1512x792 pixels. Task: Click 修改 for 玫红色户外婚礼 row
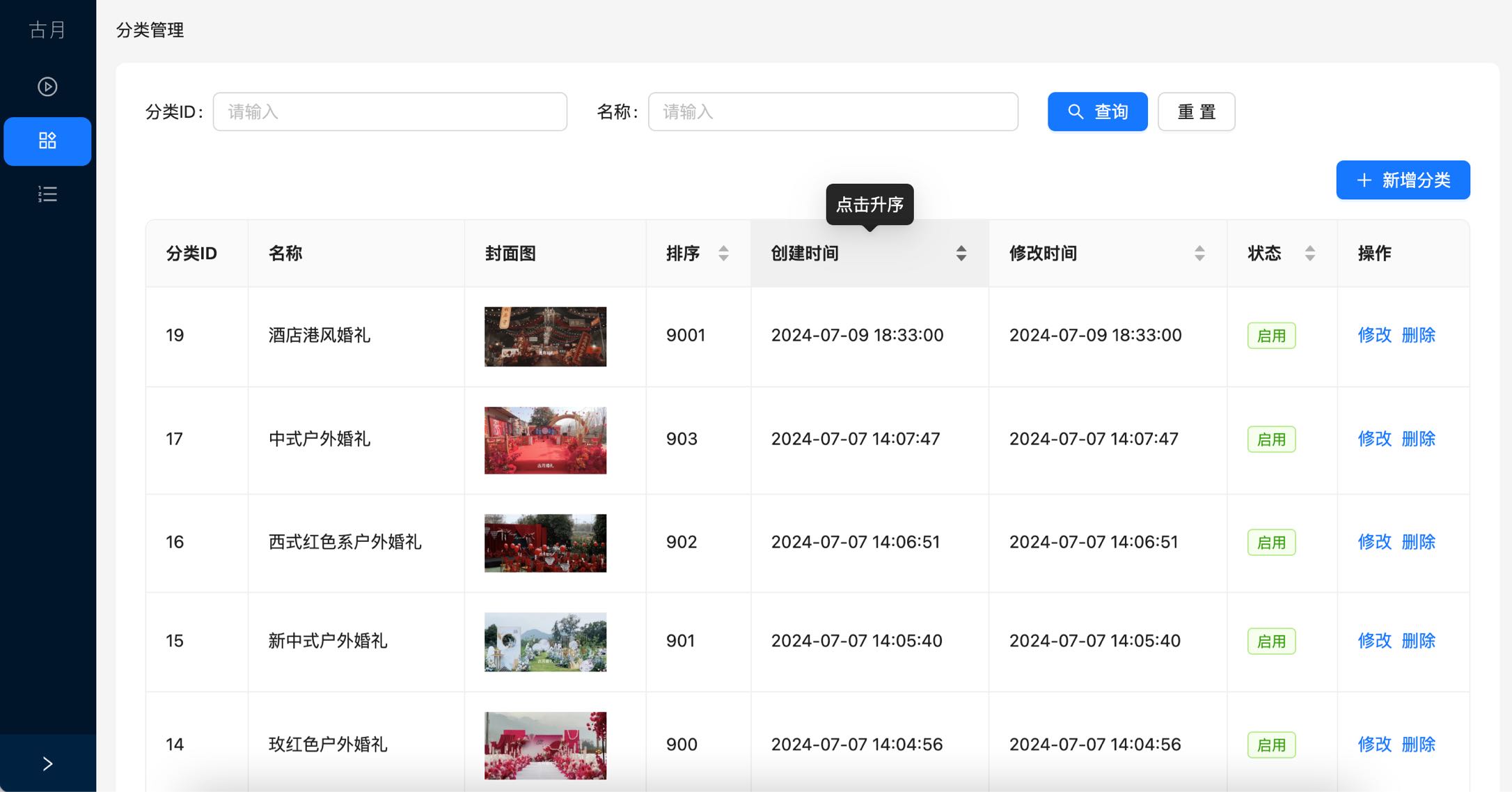point(1375,745)
